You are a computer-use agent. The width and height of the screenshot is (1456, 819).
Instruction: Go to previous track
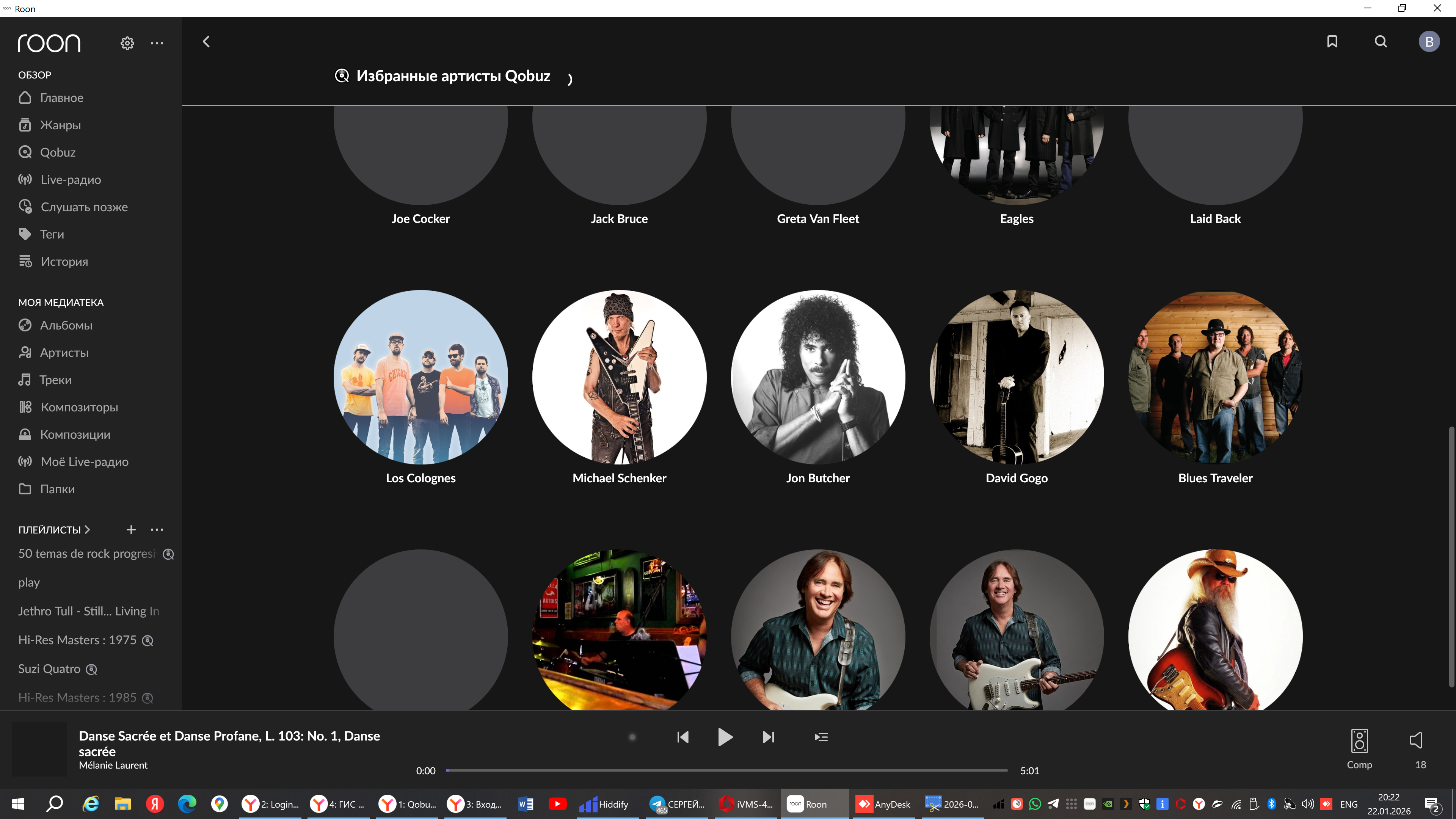(x=683, y=737)
